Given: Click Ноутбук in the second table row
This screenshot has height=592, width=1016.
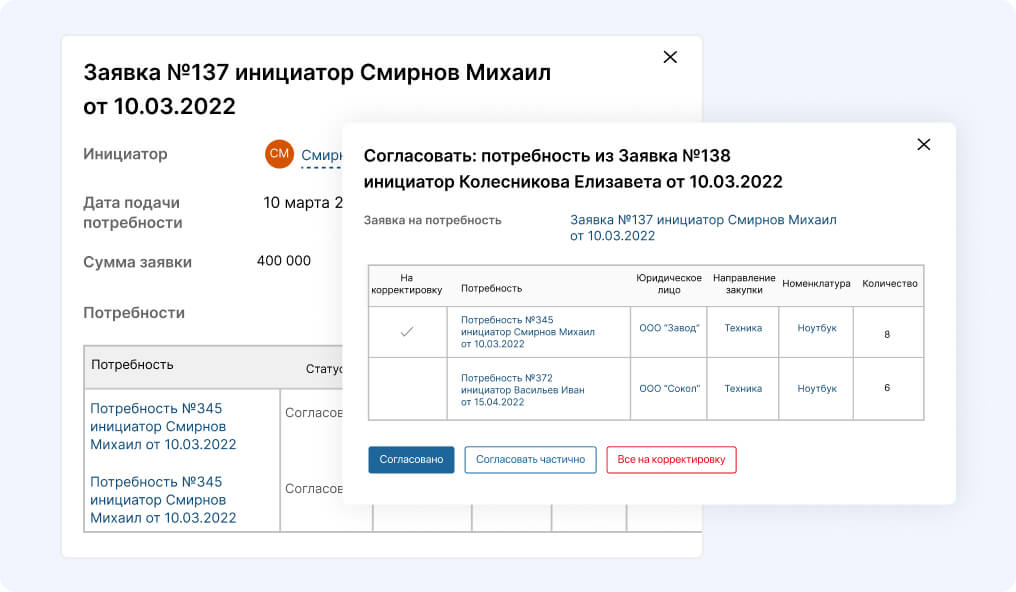Looking at the screenshot, I should coord(816,389).
